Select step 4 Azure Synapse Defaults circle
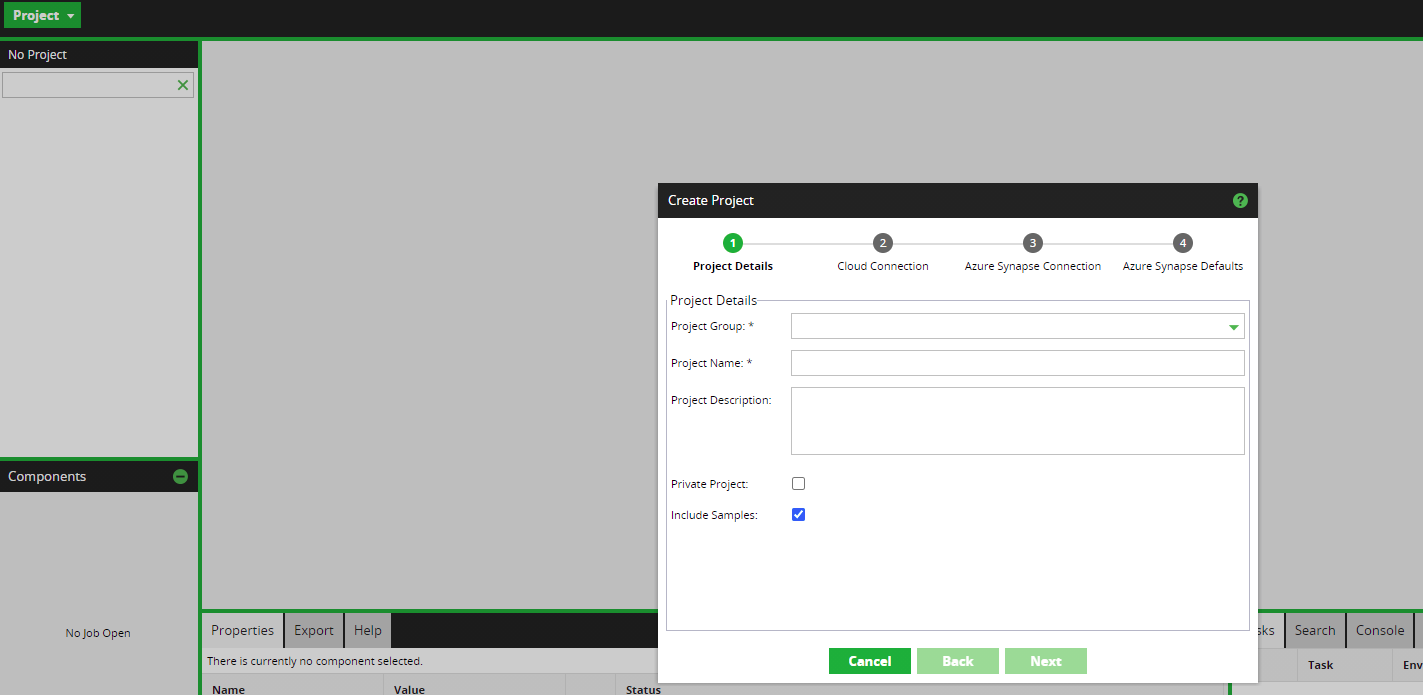This screenshot has width=1423, height=695. [x=1183, y=243]
